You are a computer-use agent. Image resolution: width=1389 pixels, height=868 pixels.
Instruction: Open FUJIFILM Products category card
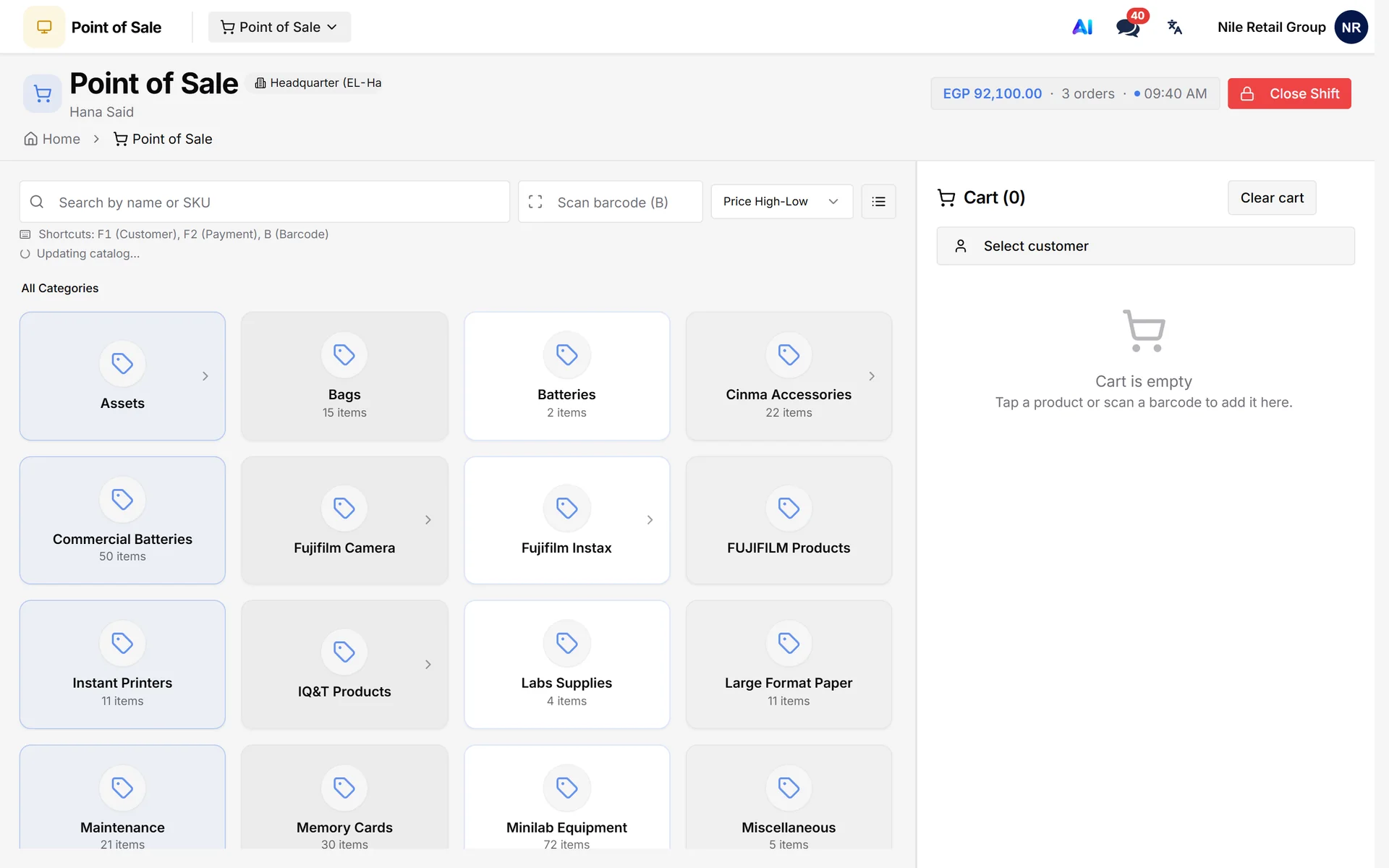coord(789,520)
